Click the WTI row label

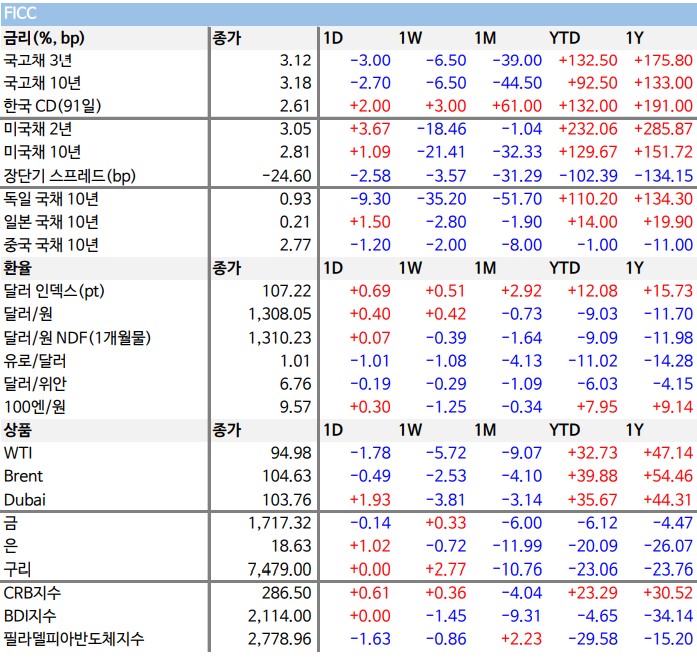(18, 453)
